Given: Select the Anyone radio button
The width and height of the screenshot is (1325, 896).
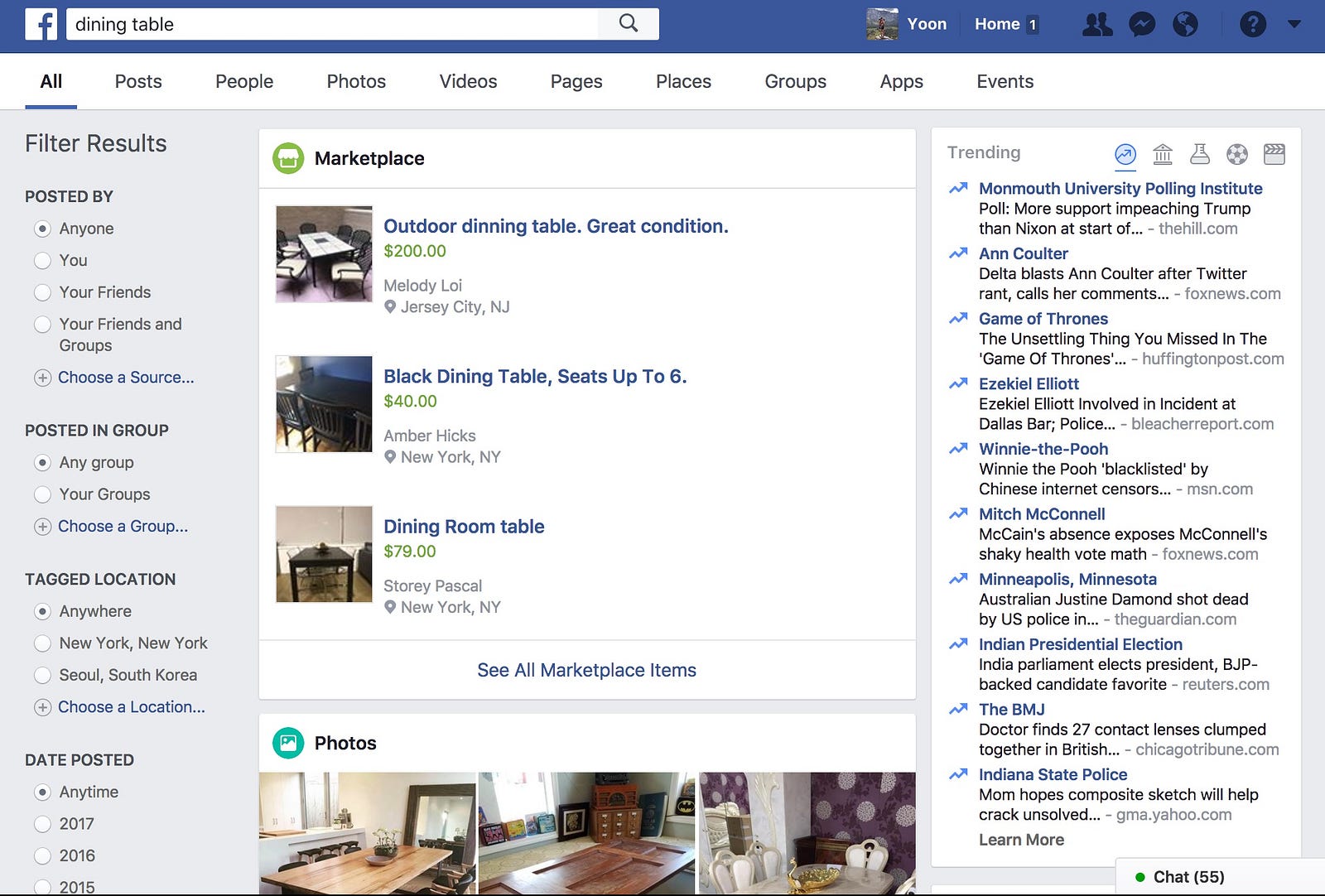Looking at the screenshot, I should pyautogui.click(x=42, y=229).
